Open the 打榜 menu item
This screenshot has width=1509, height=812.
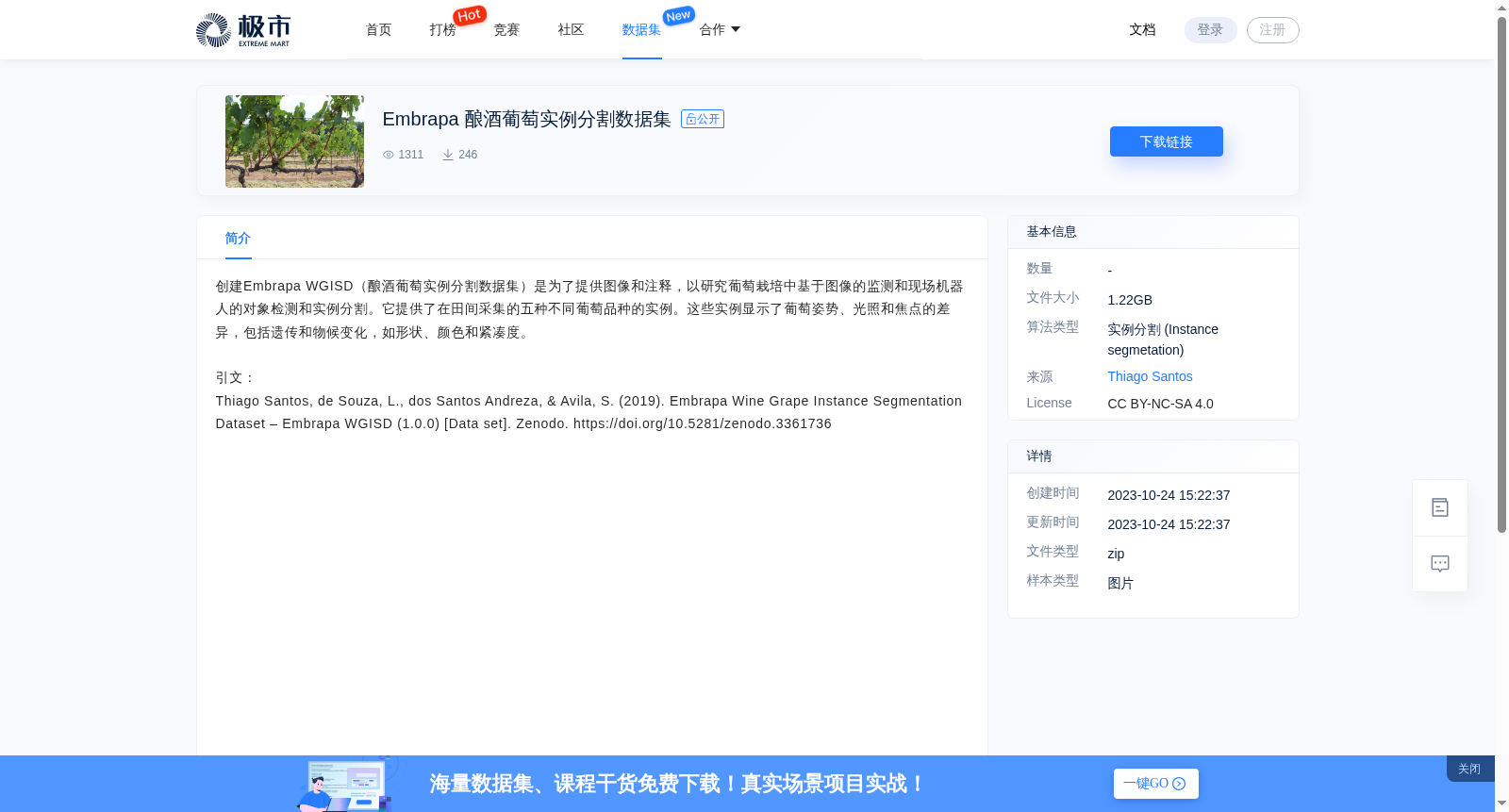click(442, 30)
